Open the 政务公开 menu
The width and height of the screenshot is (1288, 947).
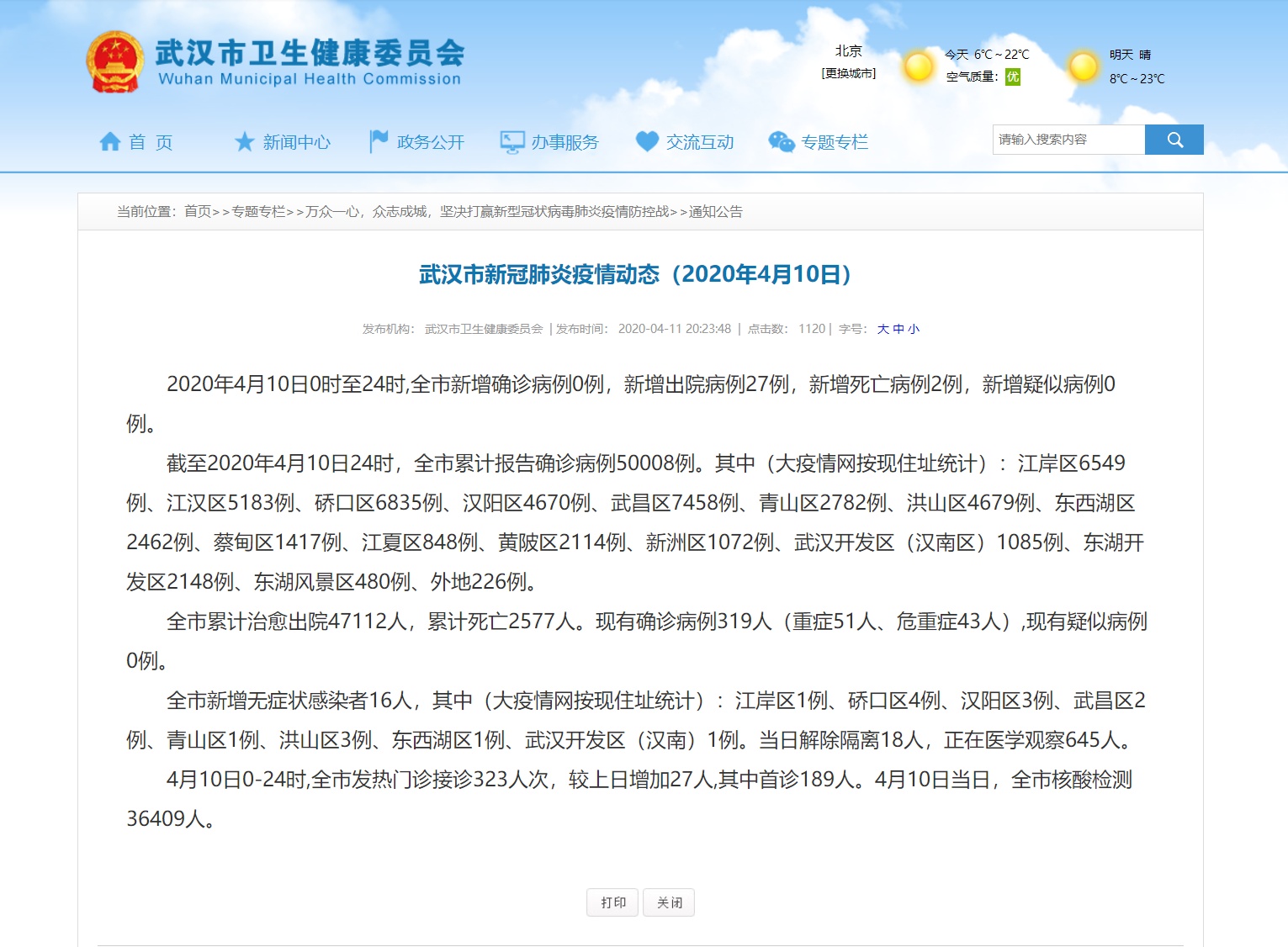[x=430, y=142]
